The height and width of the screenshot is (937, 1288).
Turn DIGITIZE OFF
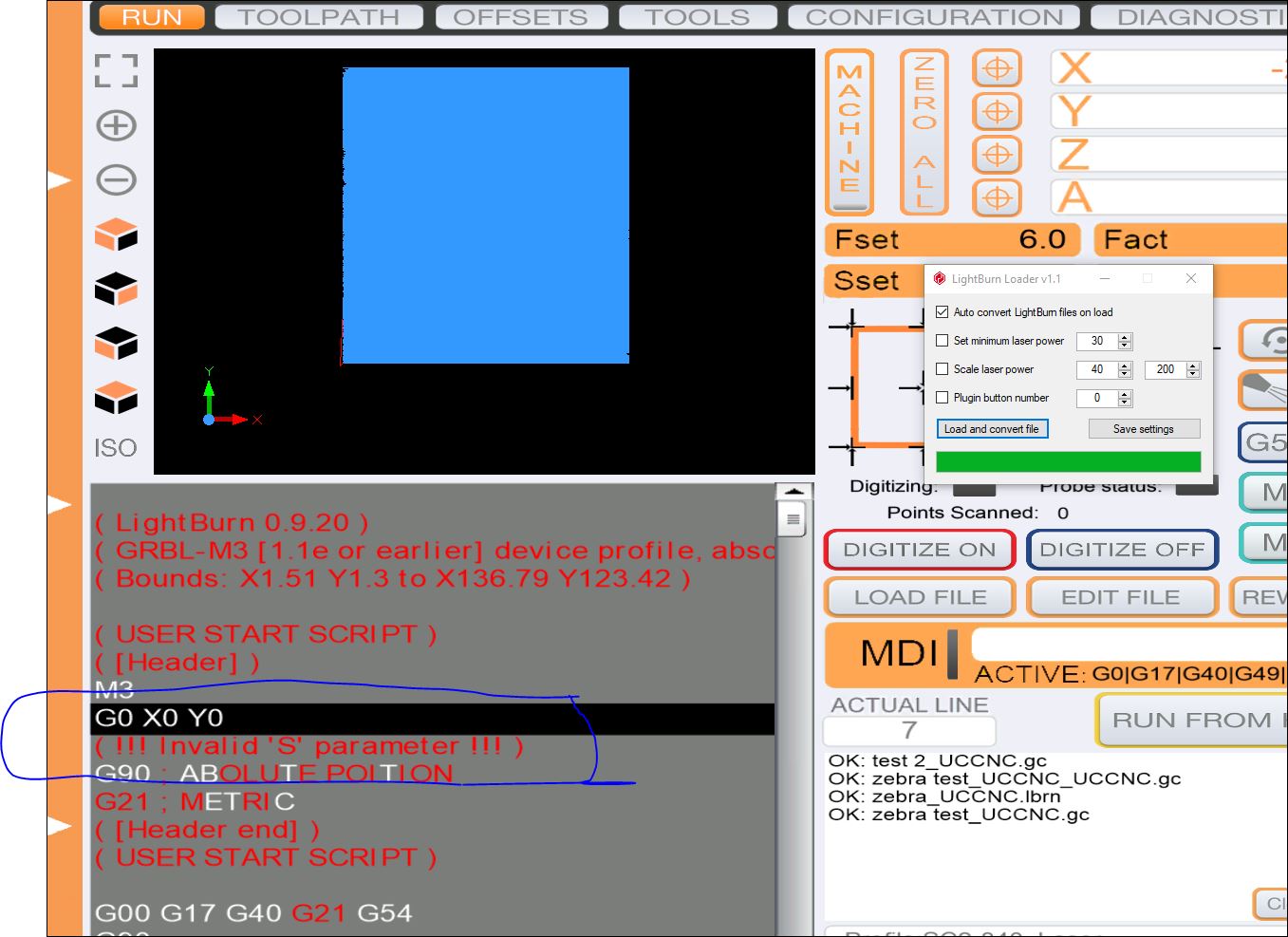[1122, 550]
